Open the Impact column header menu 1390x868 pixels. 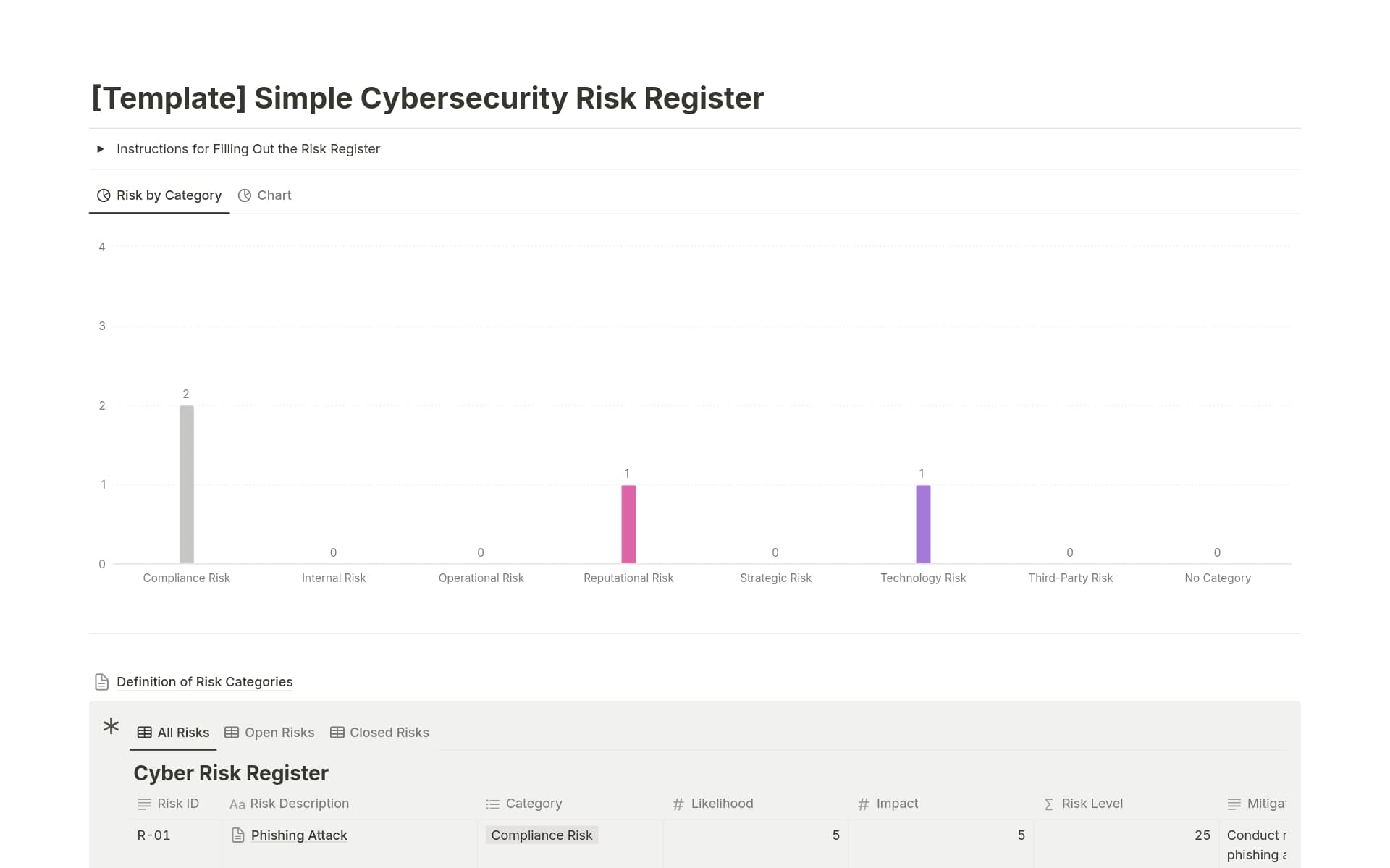coord(896,804)
